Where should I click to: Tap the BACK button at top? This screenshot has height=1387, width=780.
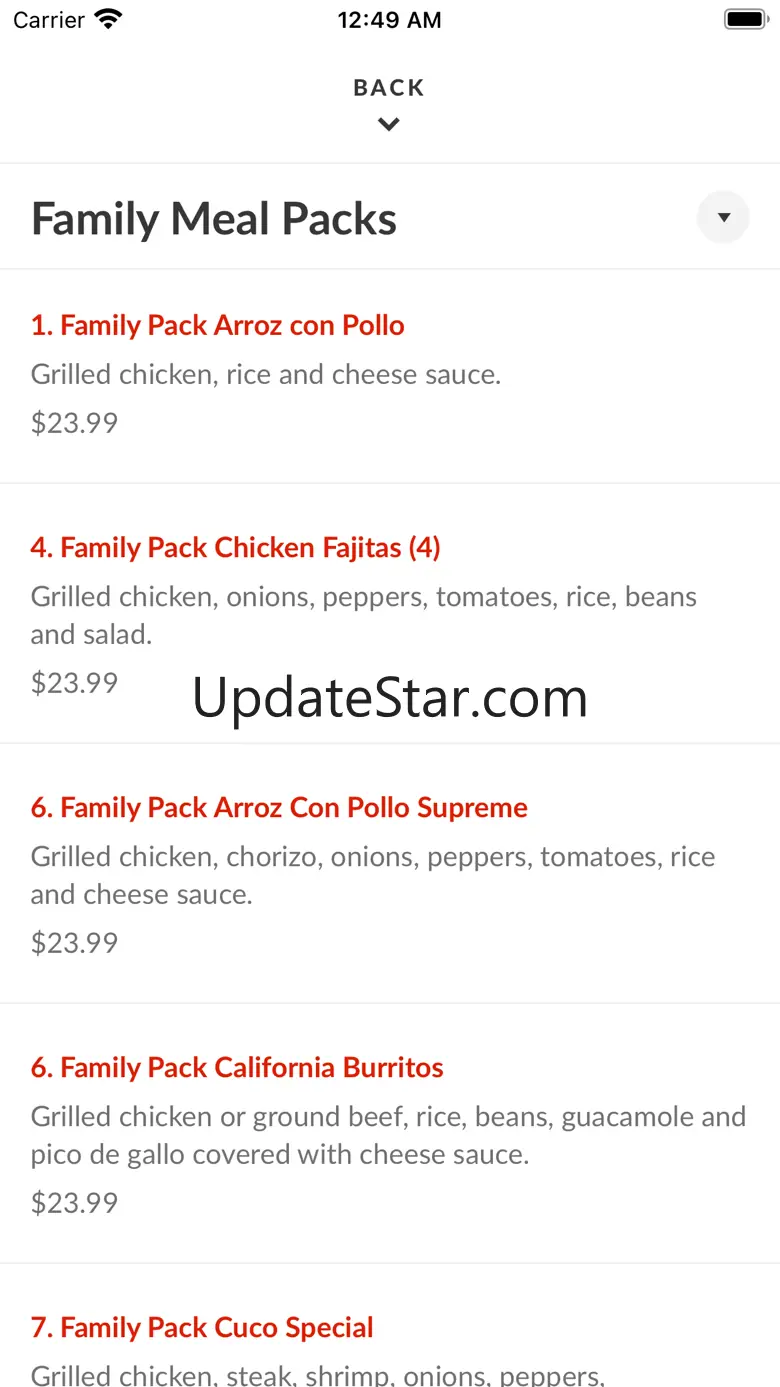[389, 88]
